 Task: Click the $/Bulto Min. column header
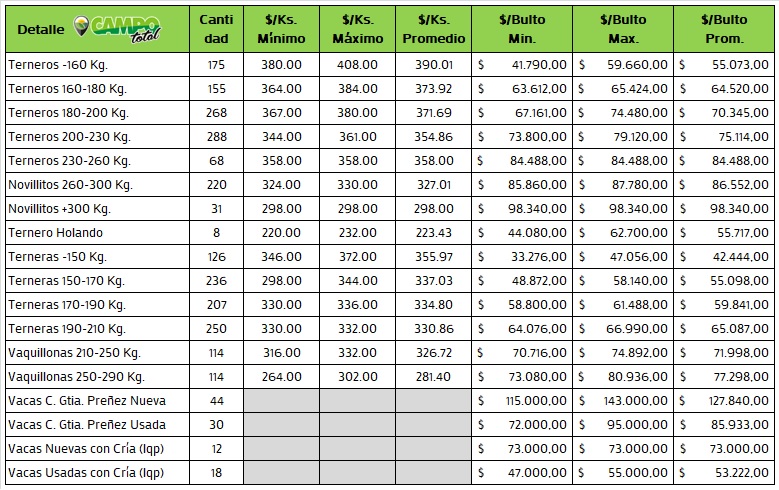[522, 29]
